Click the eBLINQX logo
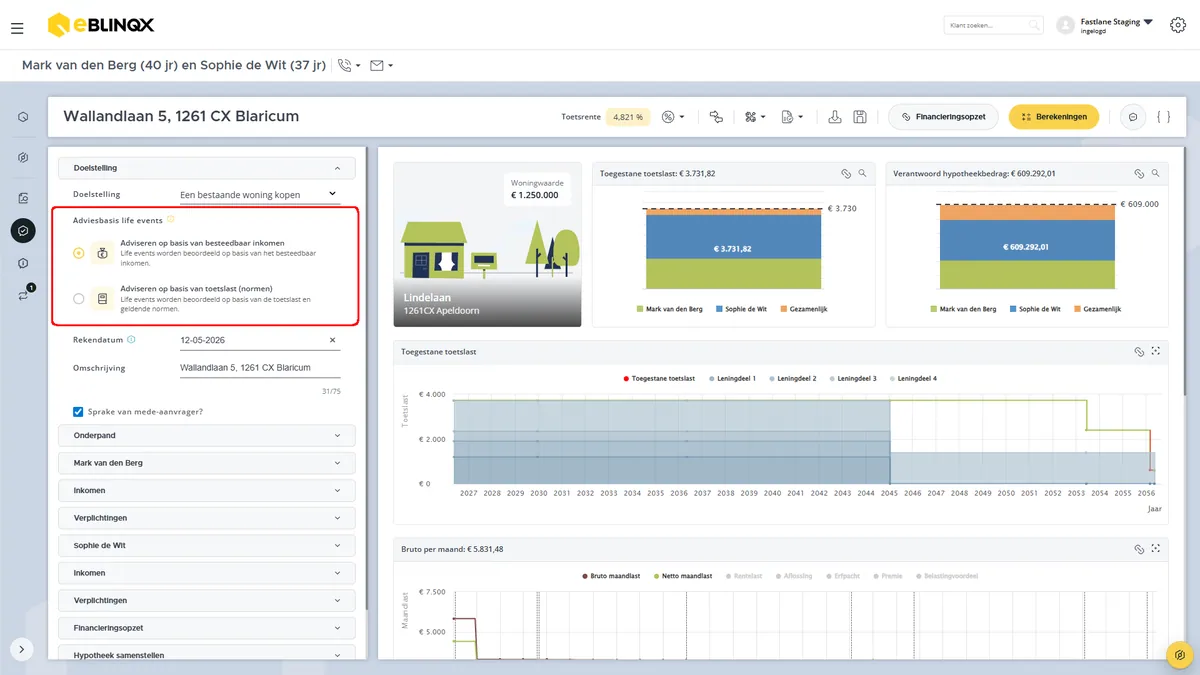This screenshot has height=675, width=1200. pyautogui.click(x=100, y=24)
